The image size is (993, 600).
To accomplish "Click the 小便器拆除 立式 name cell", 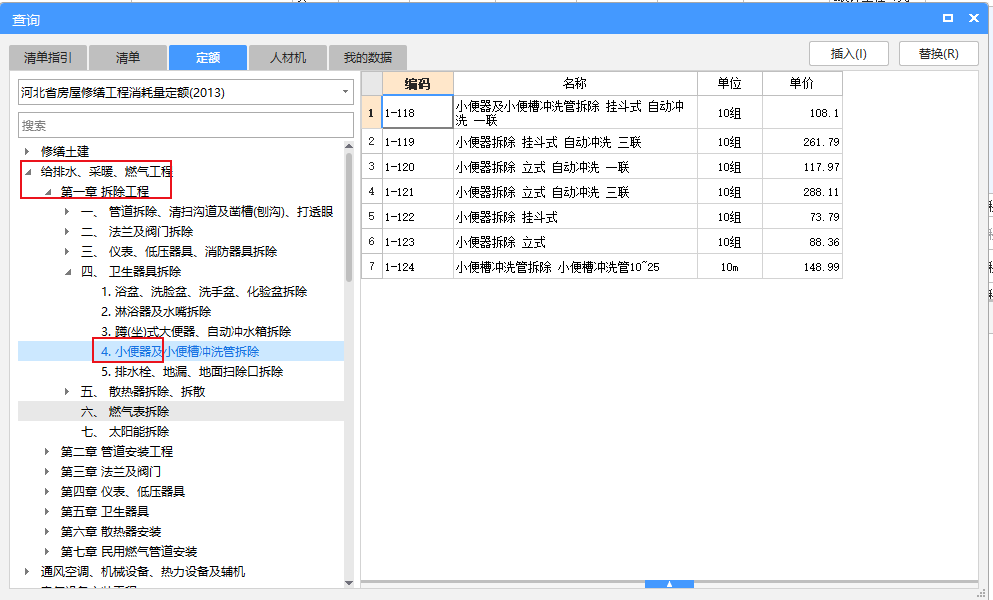I will coord(575,242).
